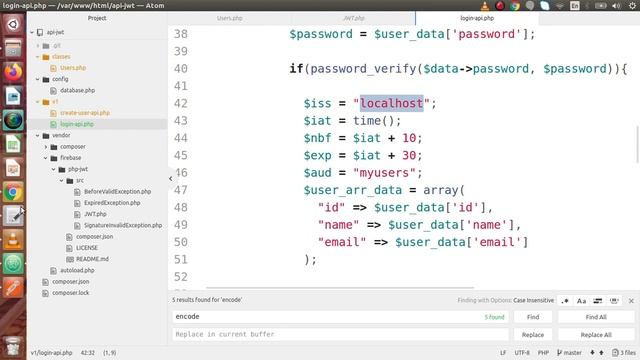Open the system power gear menu
640x360 pixels.
coord(633,6)
